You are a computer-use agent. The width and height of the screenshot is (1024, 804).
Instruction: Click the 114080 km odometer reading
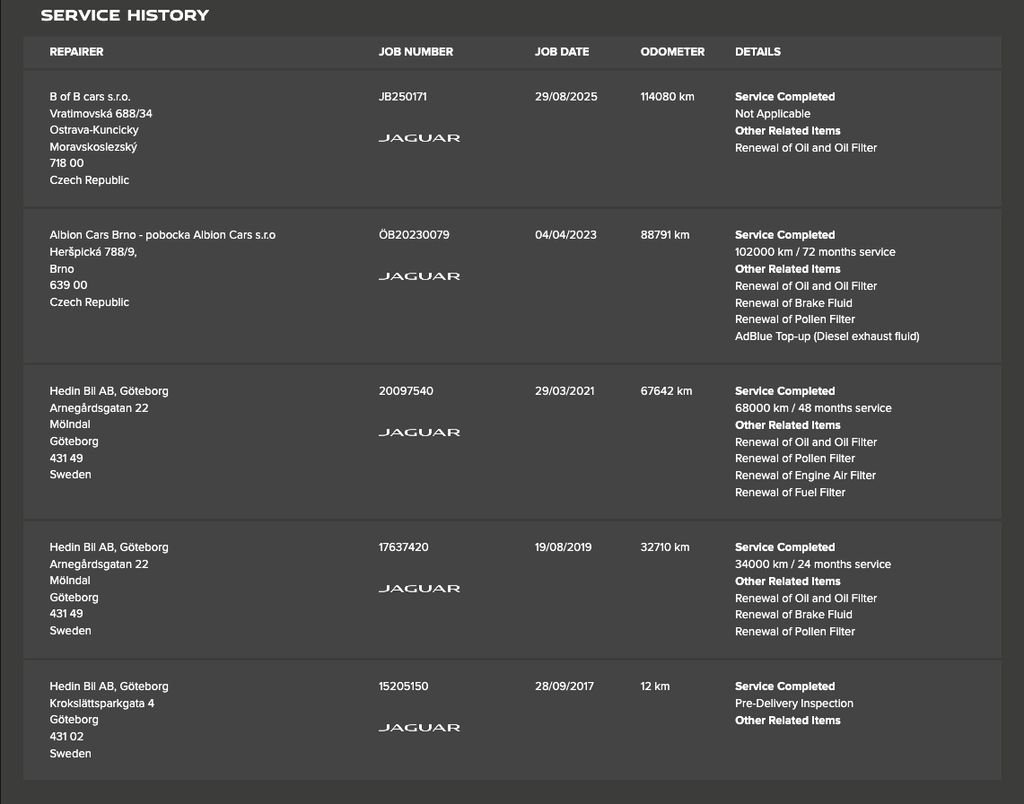click(x=667, y=97)
